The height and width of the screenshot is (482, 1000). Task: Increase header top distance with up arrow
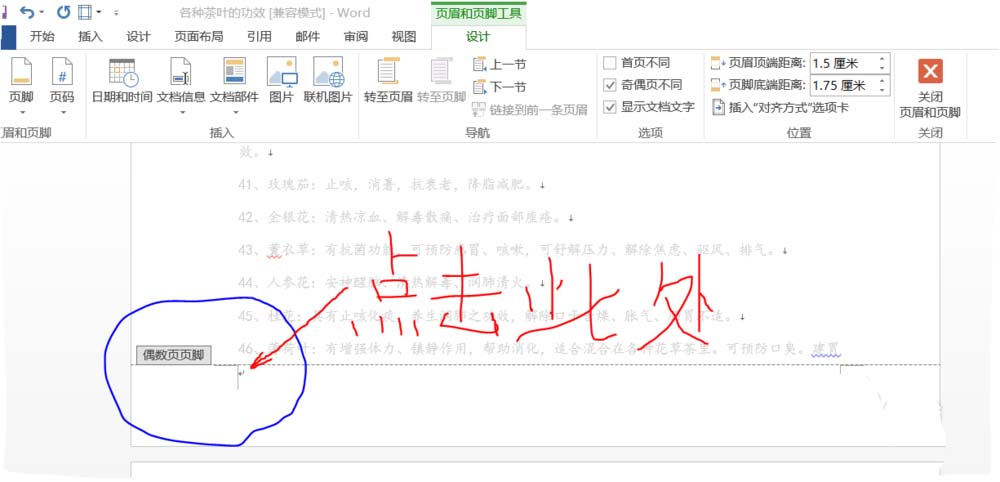[x=881, y=58]
